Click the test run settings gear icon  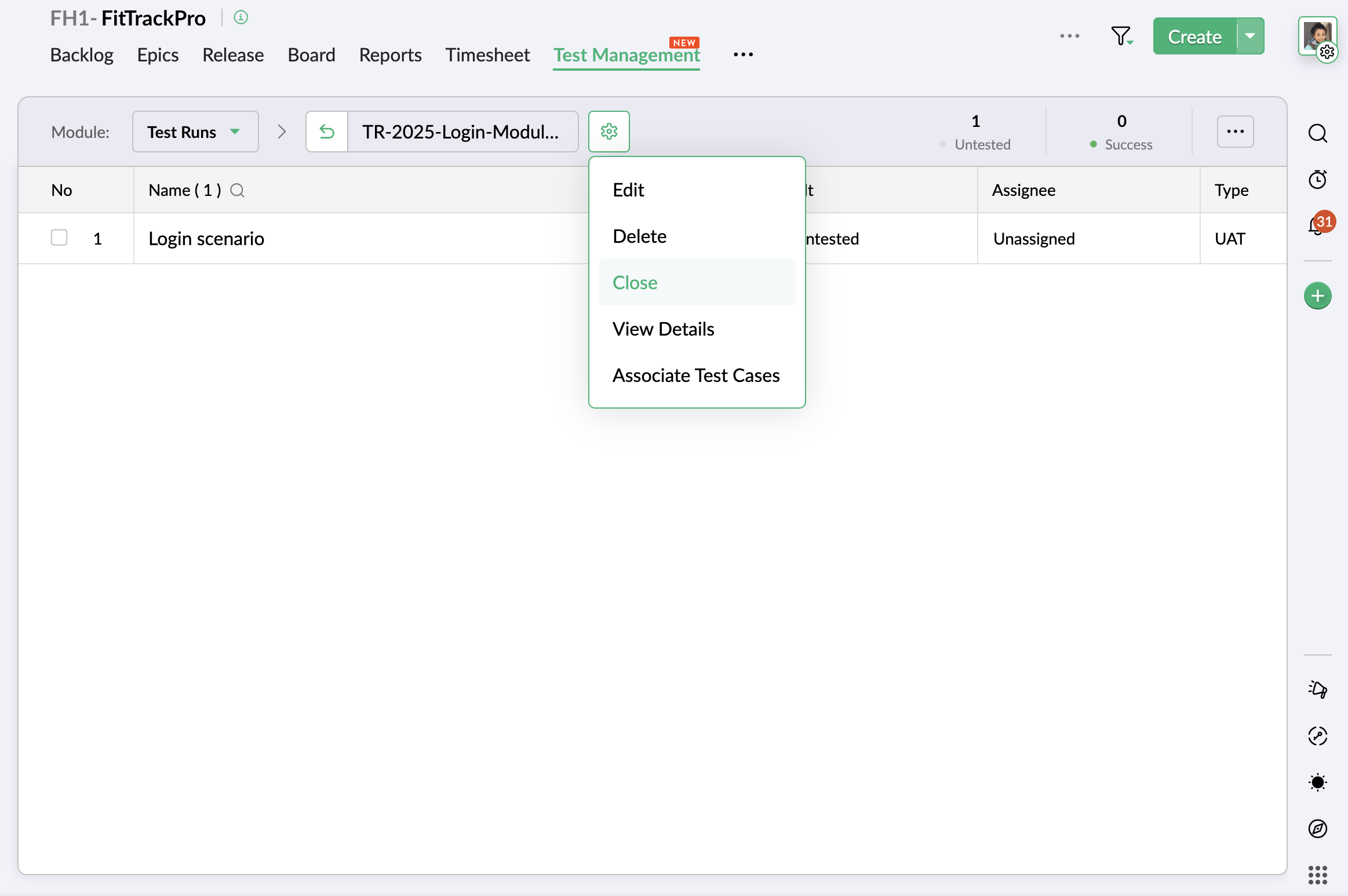pyautogui.click(x=609, y=132)
